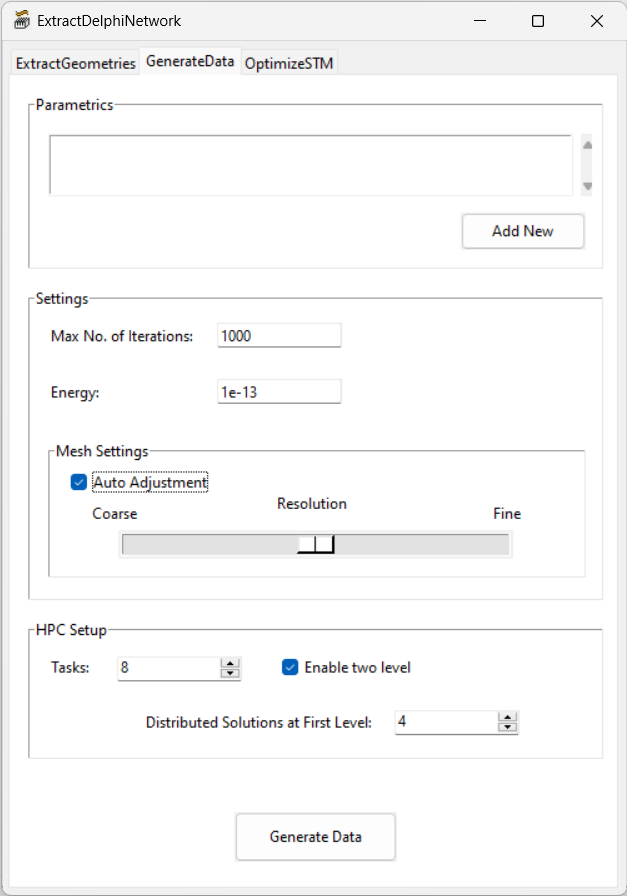Image resolution: width=627 pixels, height=896 pixels.
Task: Select the GenerateData tab
Action: 190,61
